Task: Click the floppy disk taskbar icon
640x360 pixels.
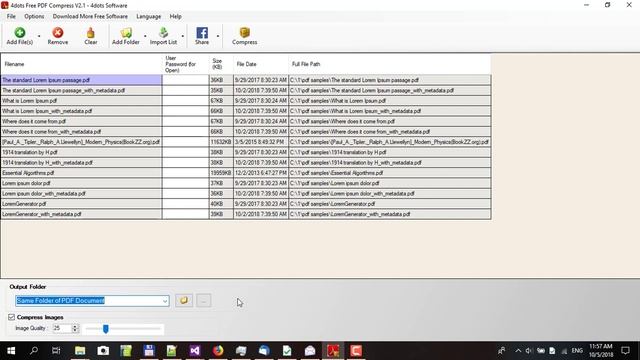Action: coord(149,351)
